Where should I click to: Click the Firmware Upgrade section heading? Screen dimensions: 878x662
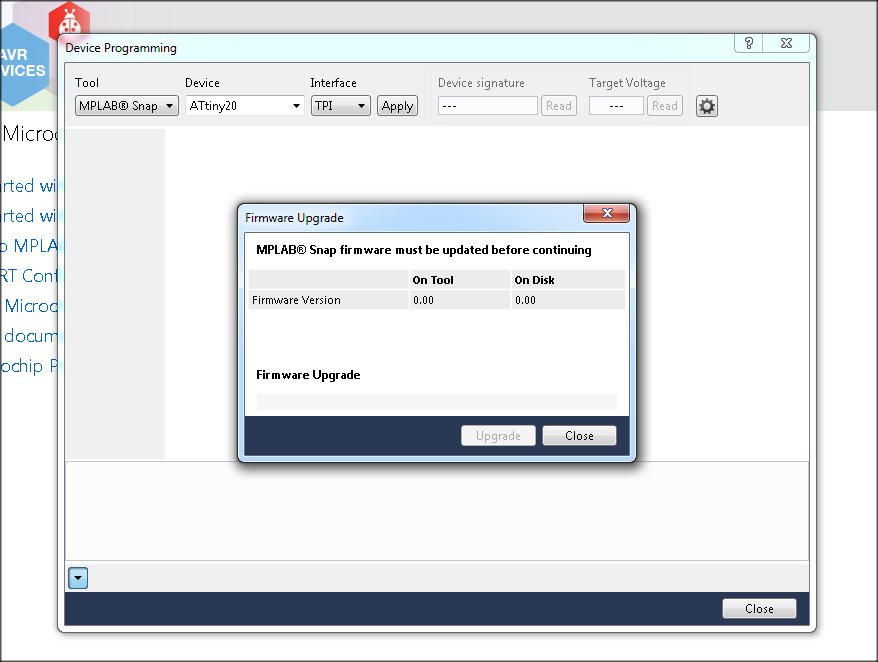[x=308, y=375]
